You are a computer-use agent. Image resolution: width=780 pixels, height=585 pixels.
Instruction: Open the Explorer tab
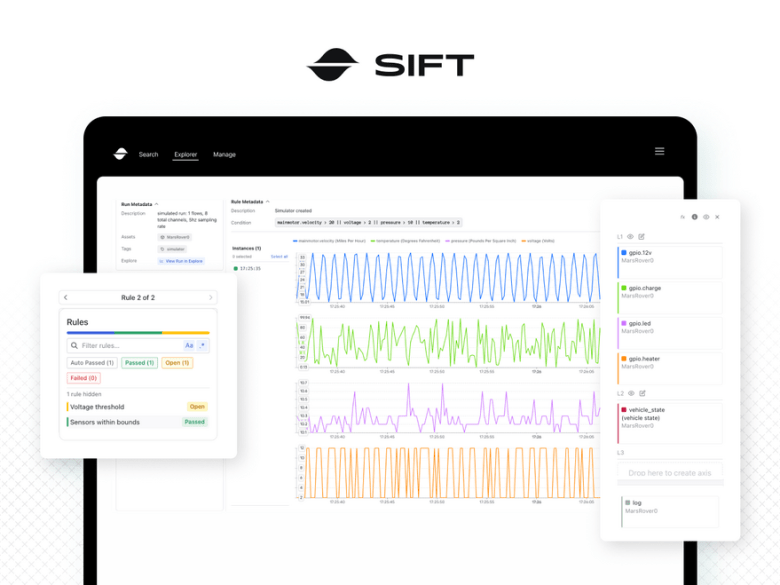[x=186, y=155]
